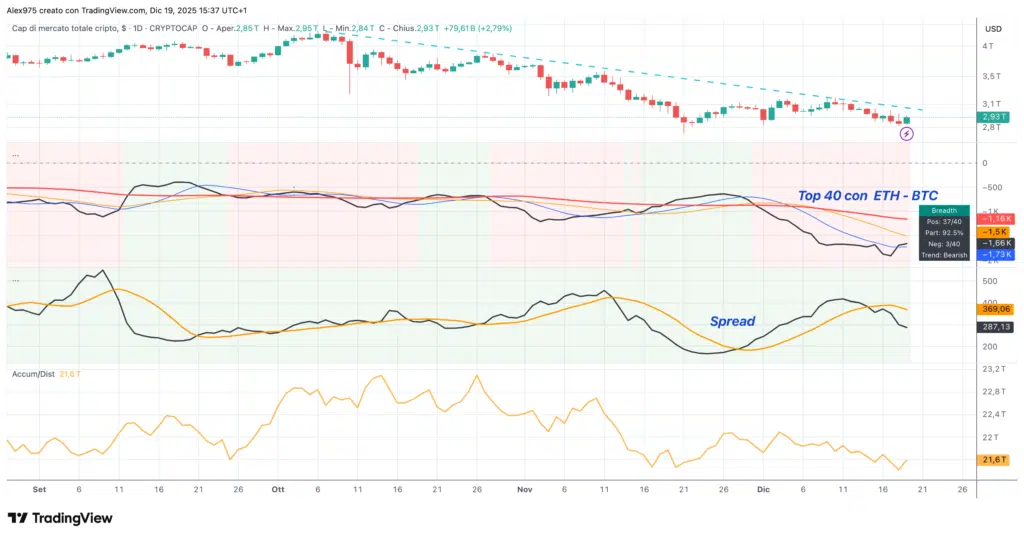1024x538 pixels.
Task: Open the USD currency selector
Action: 993,28
